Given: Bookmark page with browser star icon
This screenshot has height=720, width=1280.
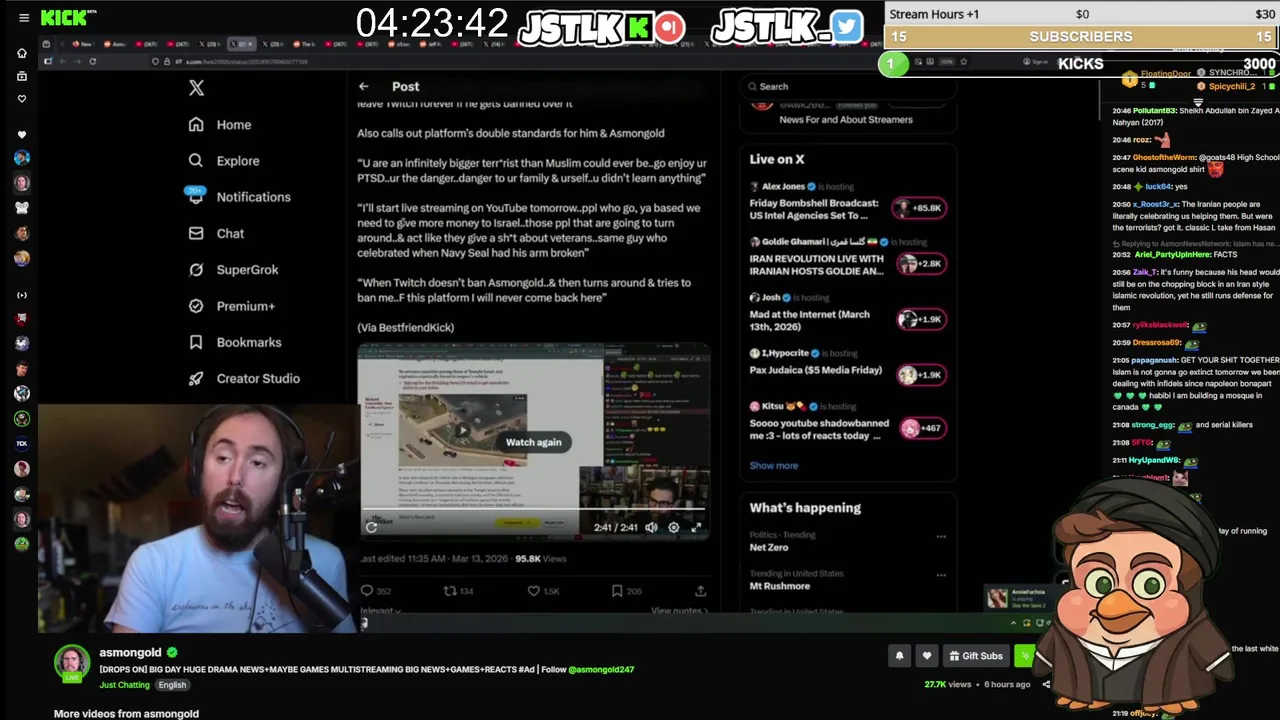Looking at the screenshot, I should click(963, 62).
